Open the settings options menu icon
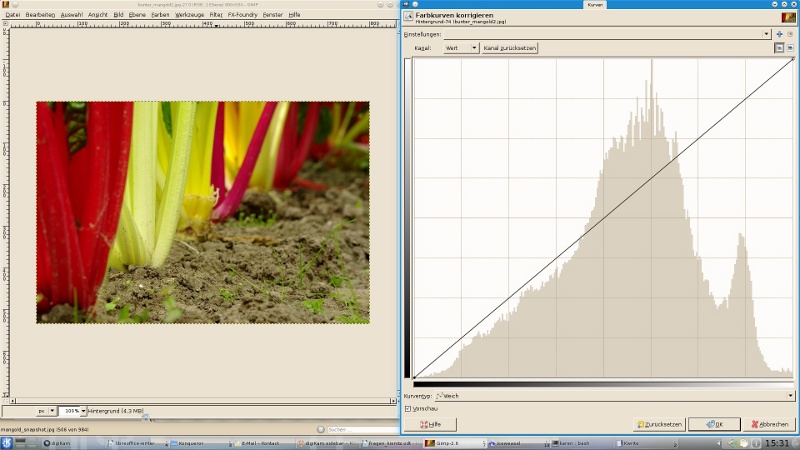The height and width of the screenshot is (450, 800). point(790,34)
